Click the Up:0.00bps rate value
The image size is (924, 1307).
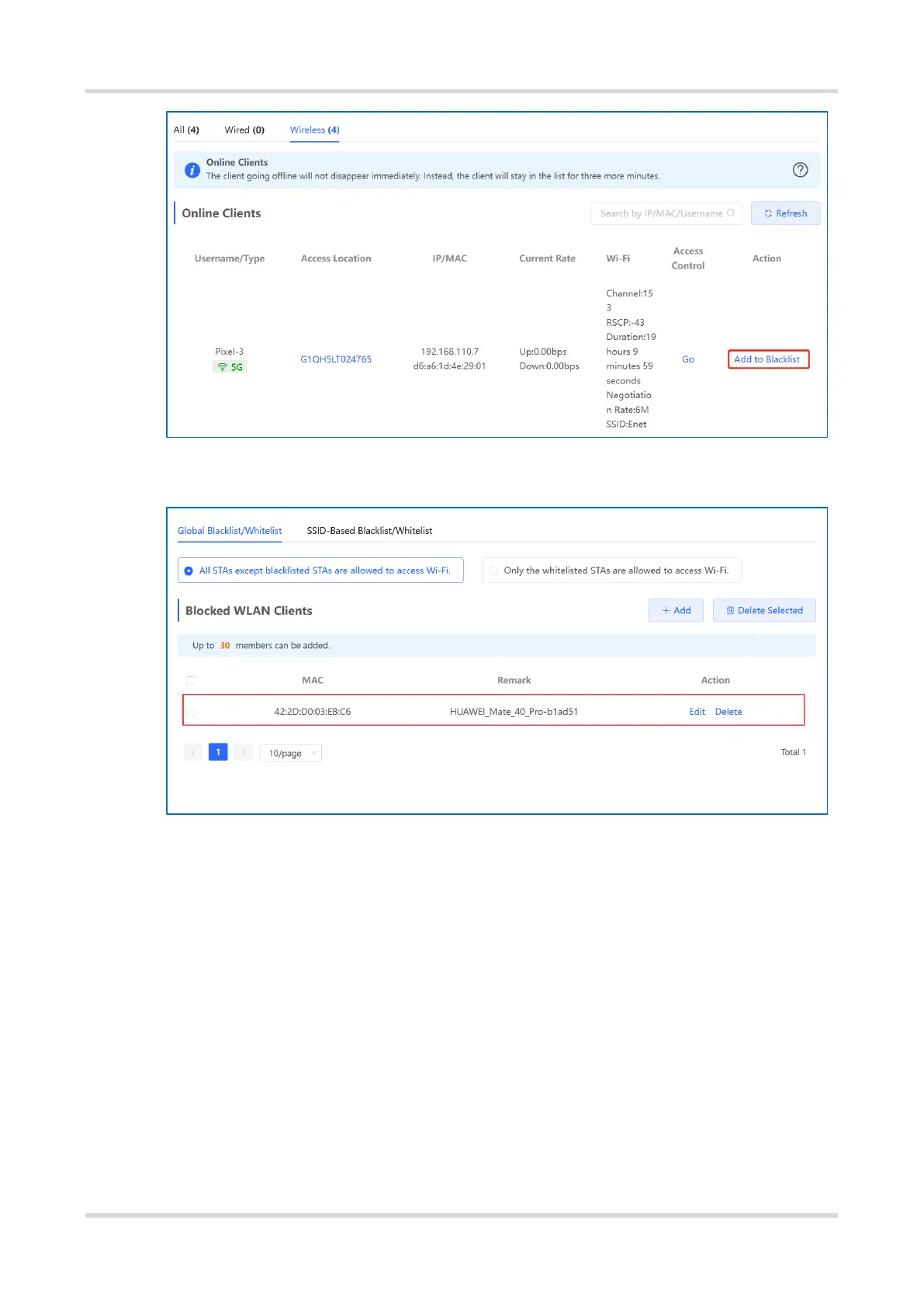[543, 352]
